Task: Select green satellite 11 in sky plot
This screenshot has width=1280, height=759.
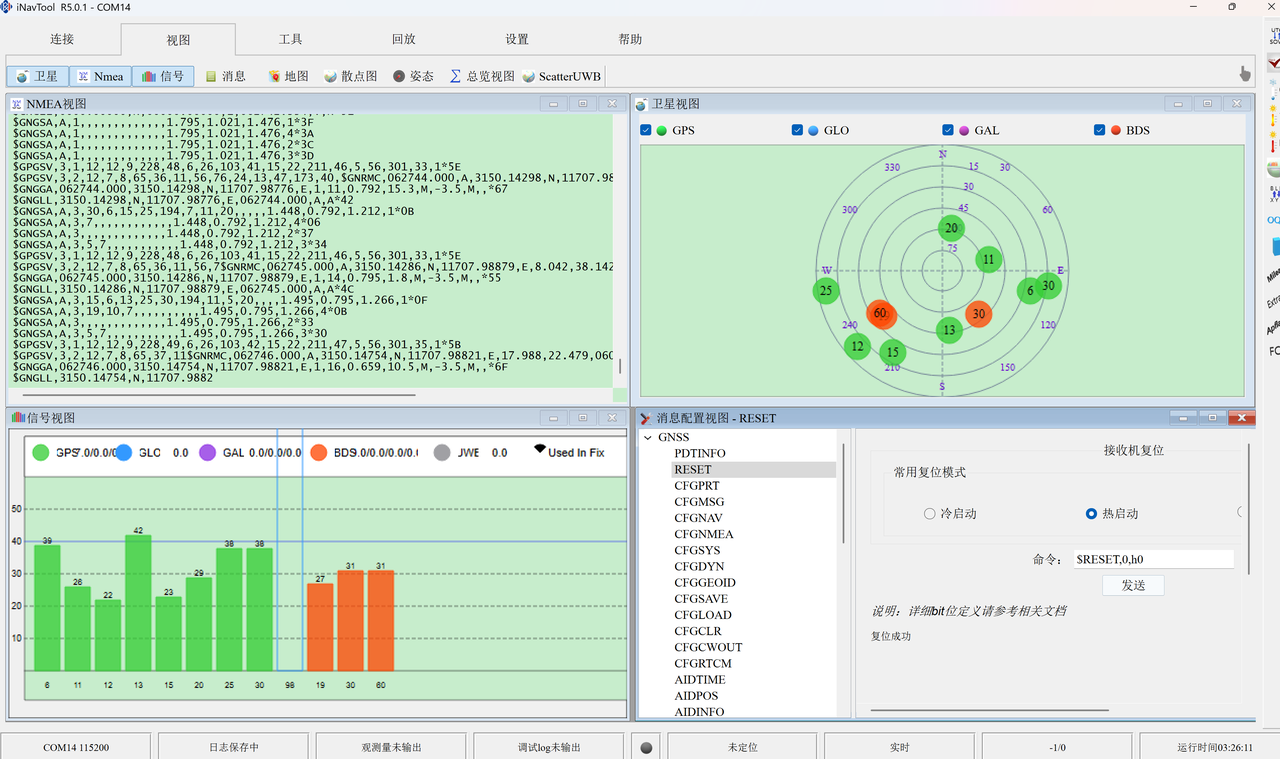Action: click(988, 259)
